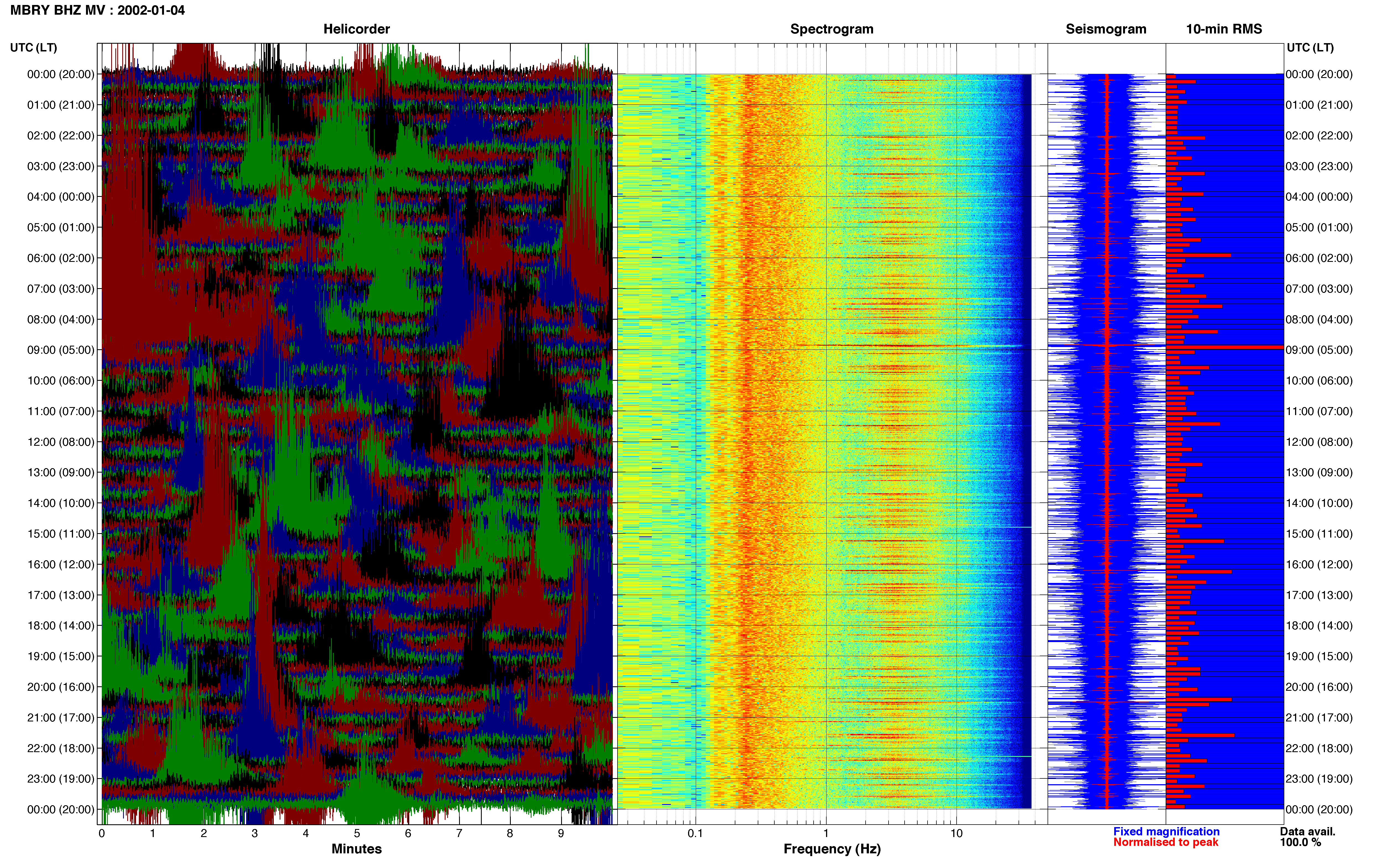The height and width of the screenshot is (868, 1388).
Task: Click the spectrogram frequency tick '1'
Action: tap(826, 833)
